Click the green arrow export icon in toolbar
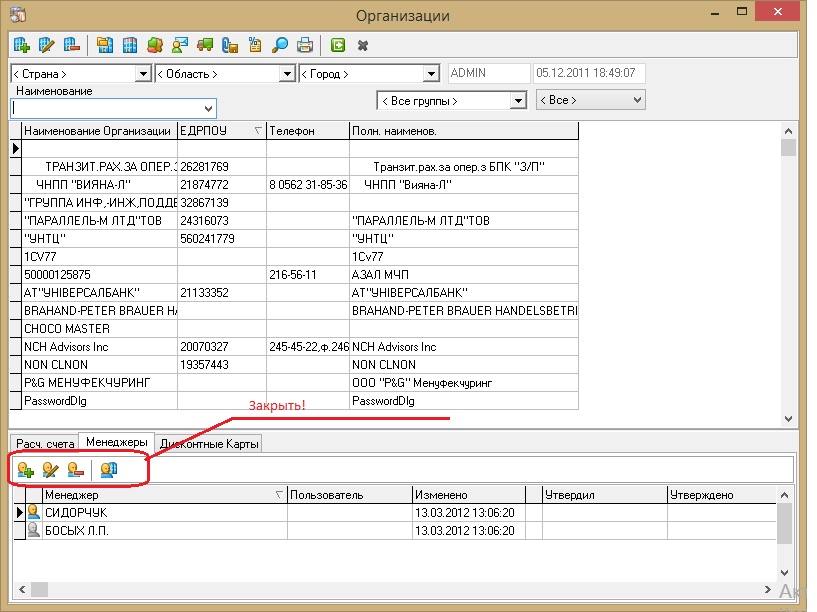 coord(338,45)
